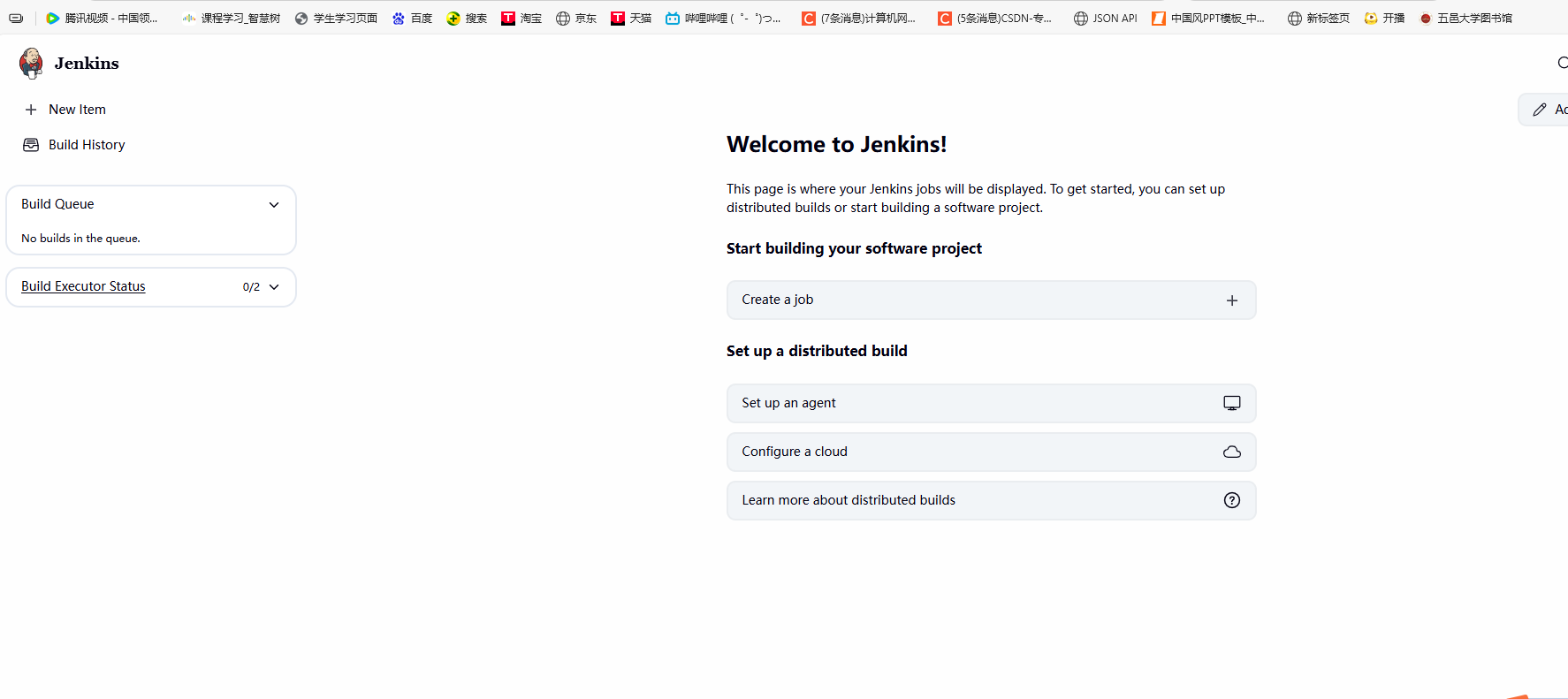Open the 搜索 bookmark
This screenshot has height=699, width=1568.
point(467,18)
